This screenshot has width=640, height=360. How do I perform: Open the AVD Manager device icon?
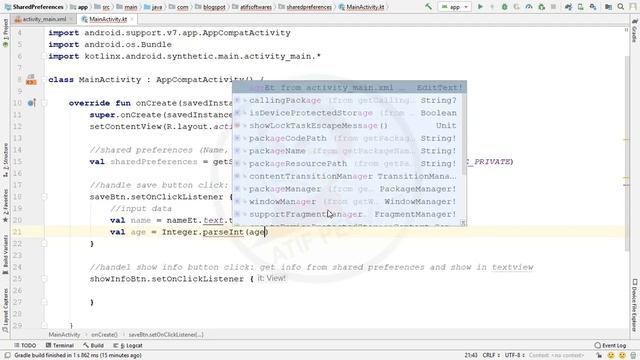pos(580,7)
